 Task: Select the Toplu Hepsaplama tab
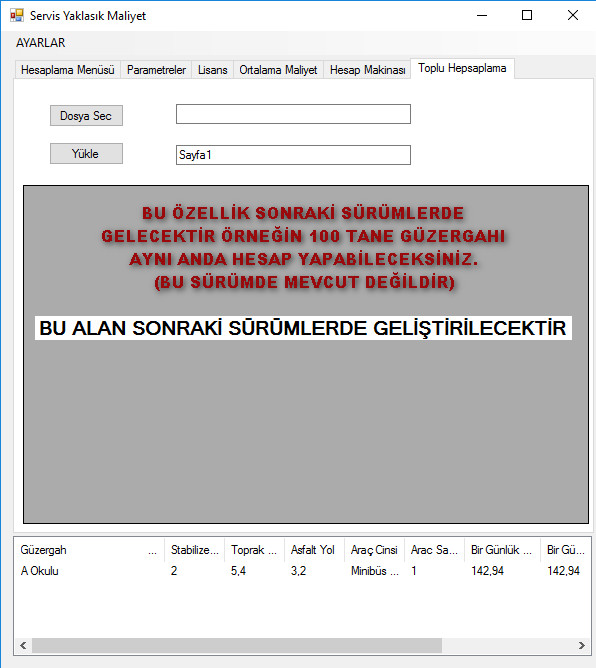(462, 68)
